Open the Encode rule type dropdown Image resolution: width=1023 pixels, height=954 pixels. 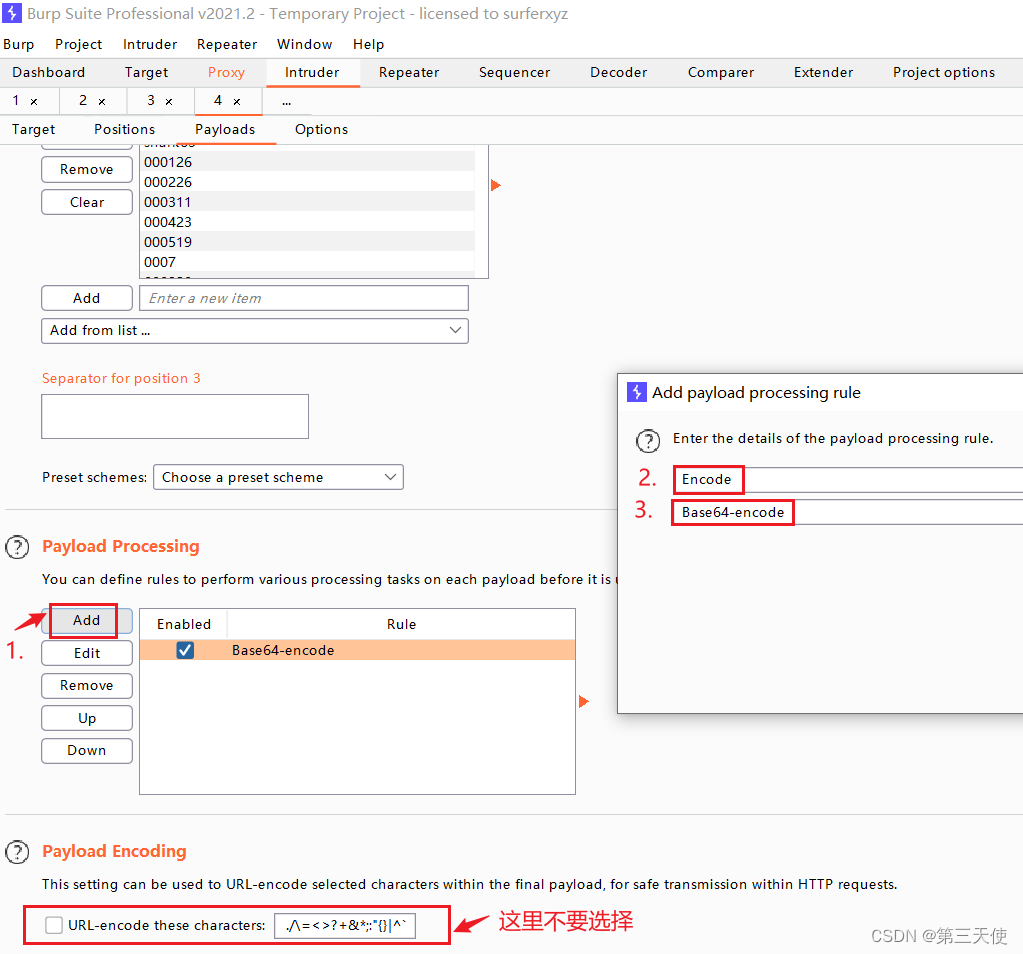coord(847,480)
